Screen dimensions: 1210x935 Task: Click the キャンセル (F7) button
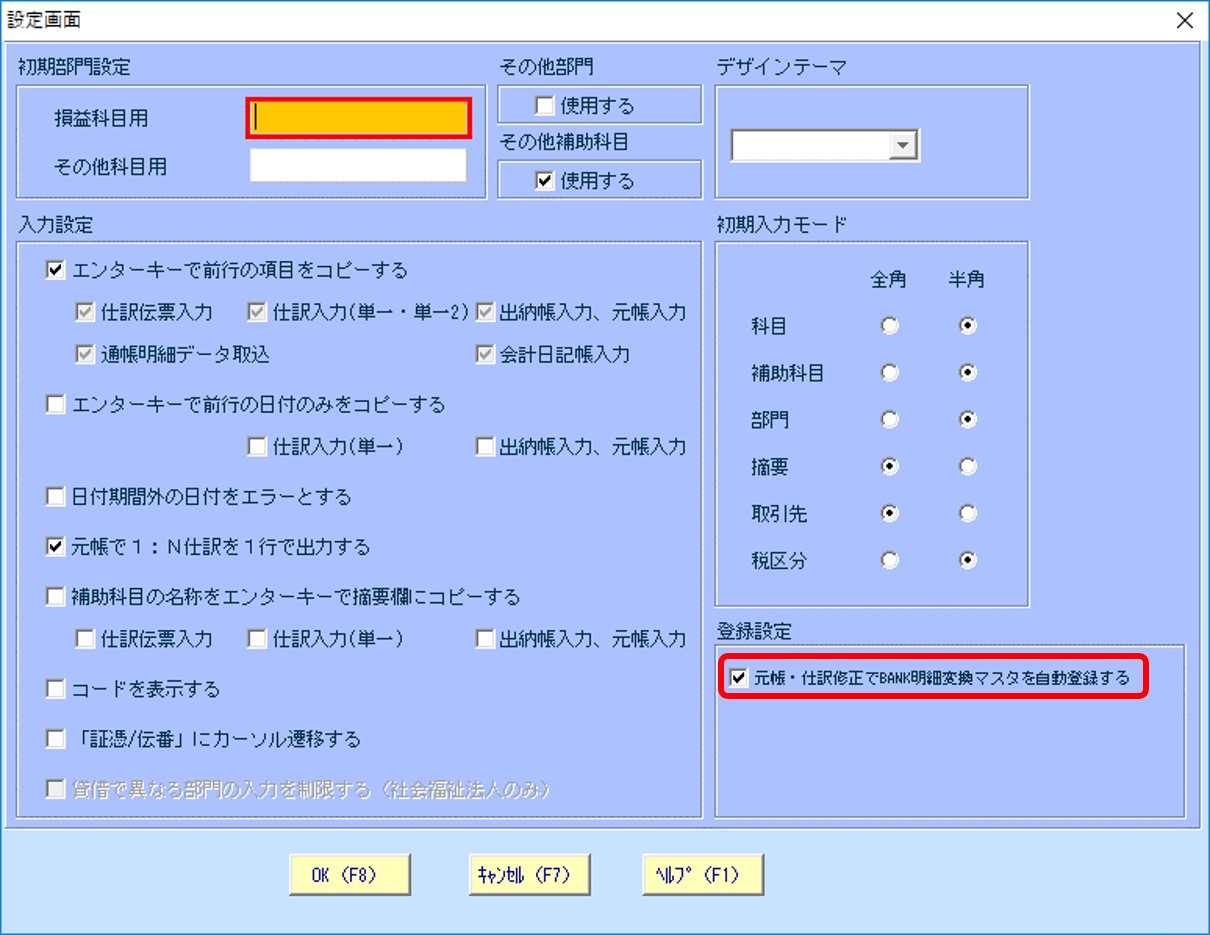[x=529, y=873]
